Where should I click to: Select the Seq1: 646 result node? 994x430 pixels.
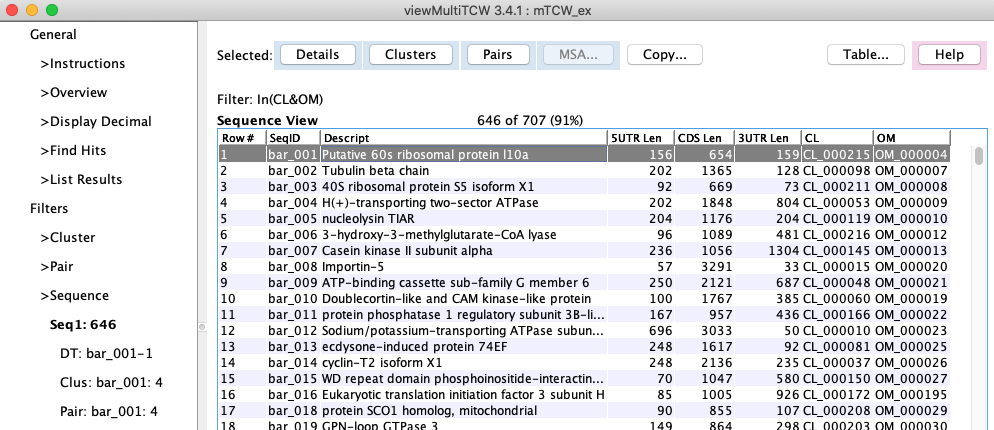[83, 325]
